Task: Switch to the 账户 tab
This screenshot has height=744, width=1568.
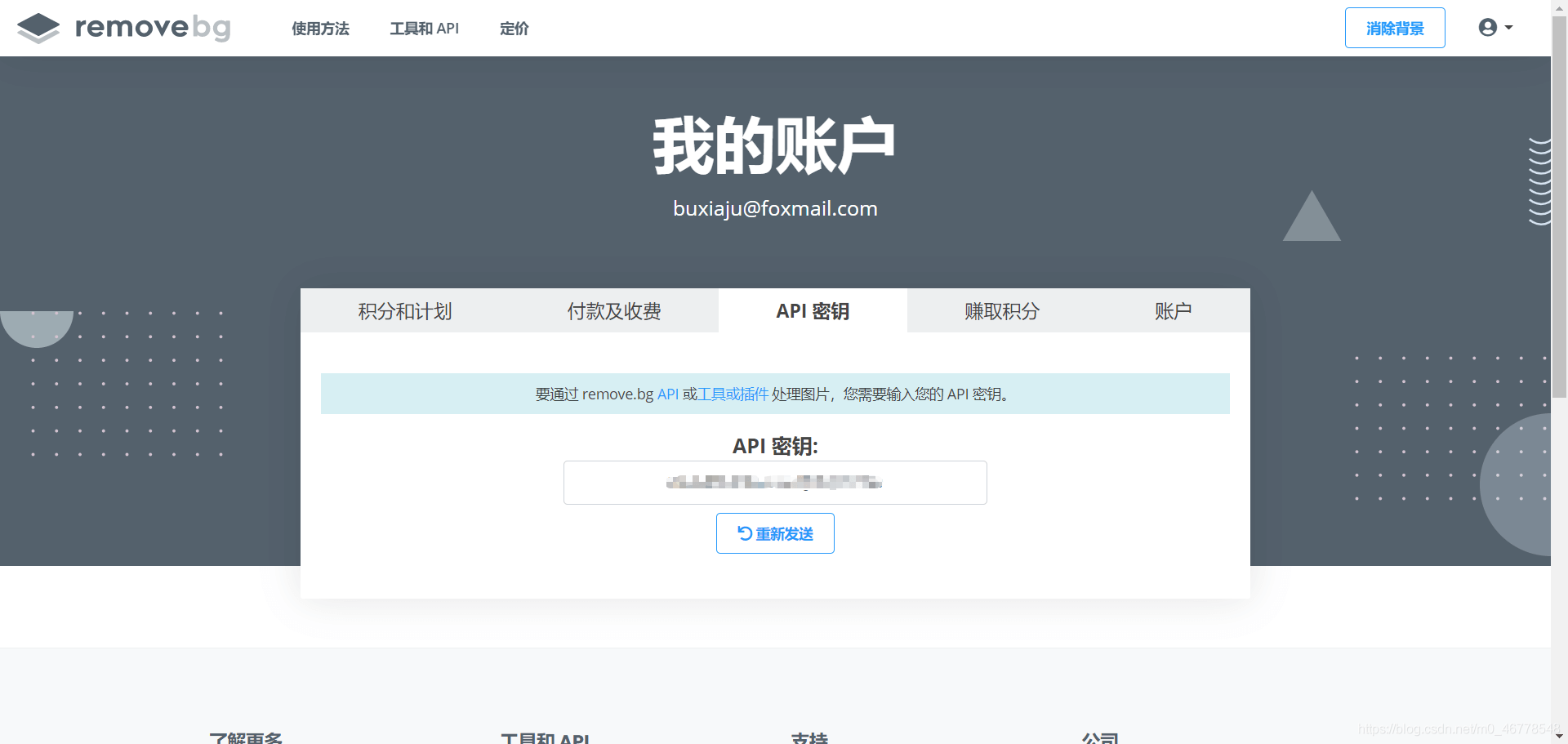Action: point(1173,311)
